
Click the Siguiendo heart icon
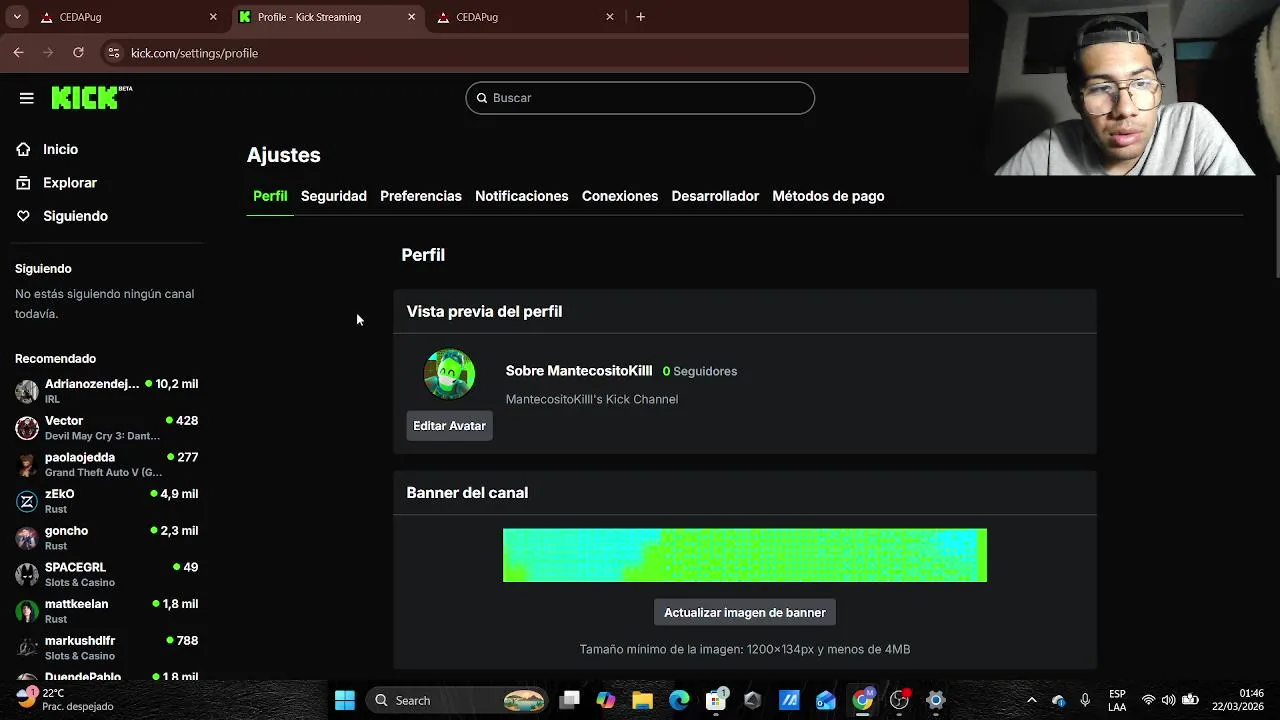(23, 216)
